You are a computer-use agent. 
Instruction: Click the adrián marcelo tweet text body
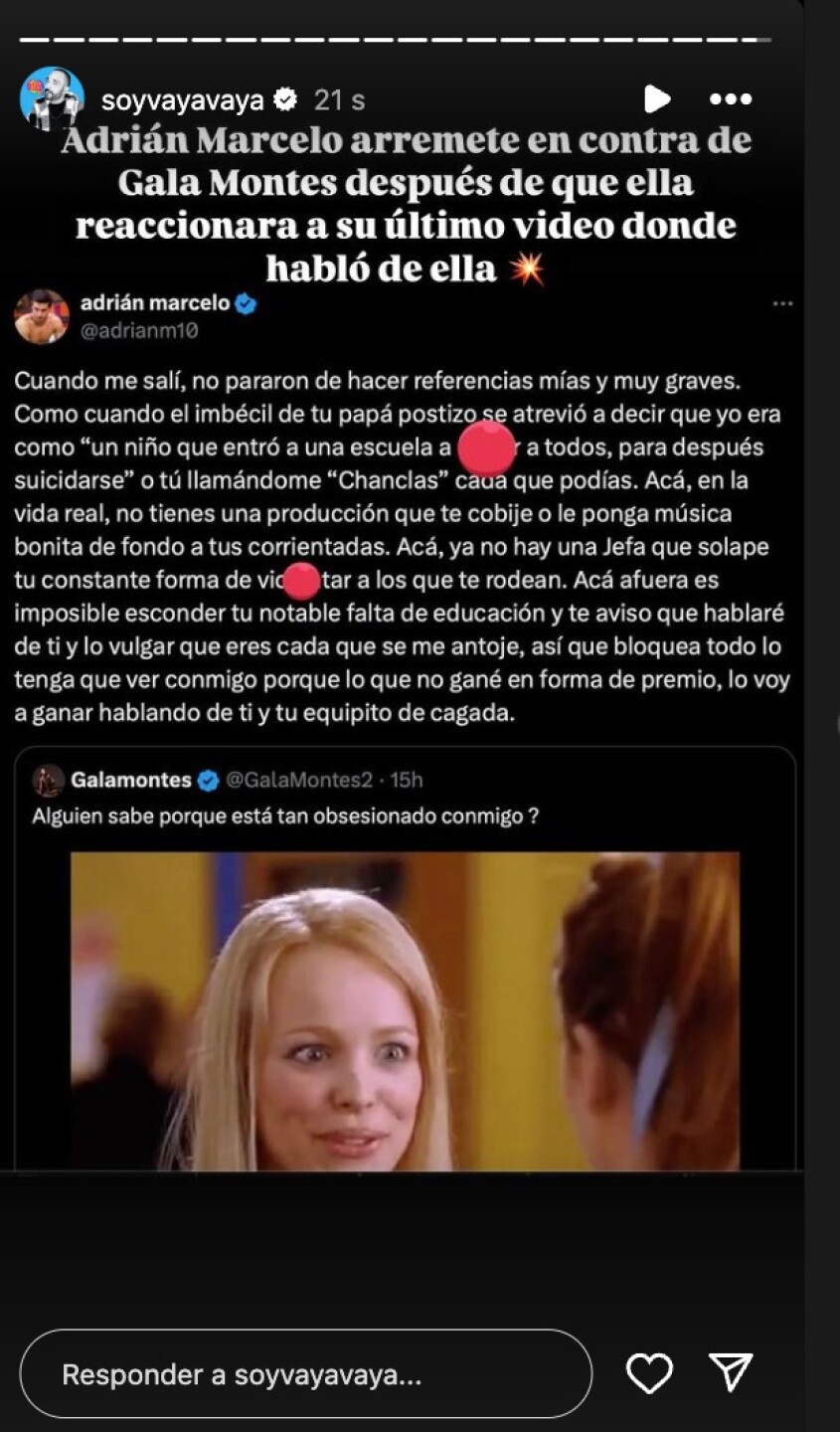point(403,547)
